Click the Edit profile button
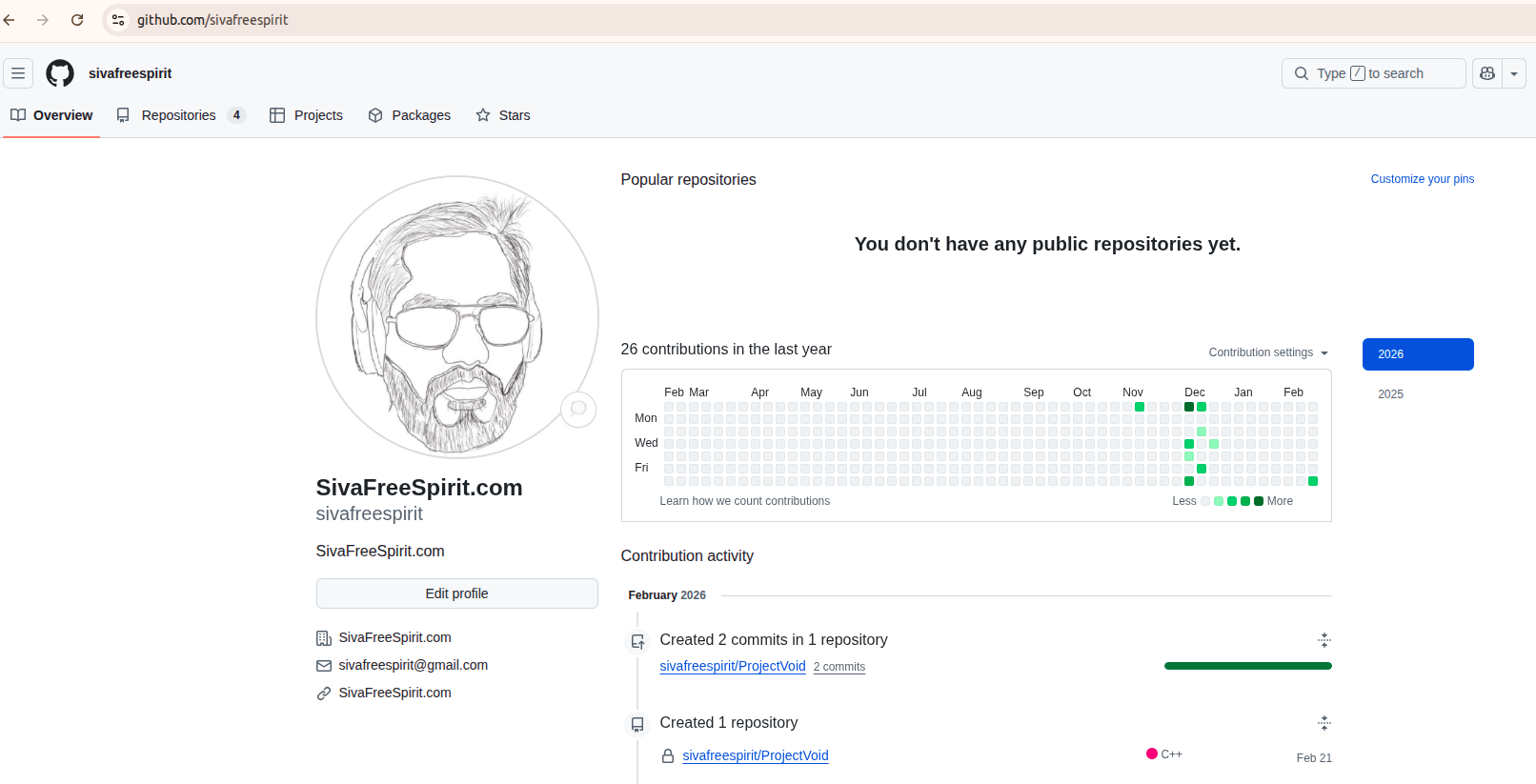The image size is (1536, 784). click(456, 593)
